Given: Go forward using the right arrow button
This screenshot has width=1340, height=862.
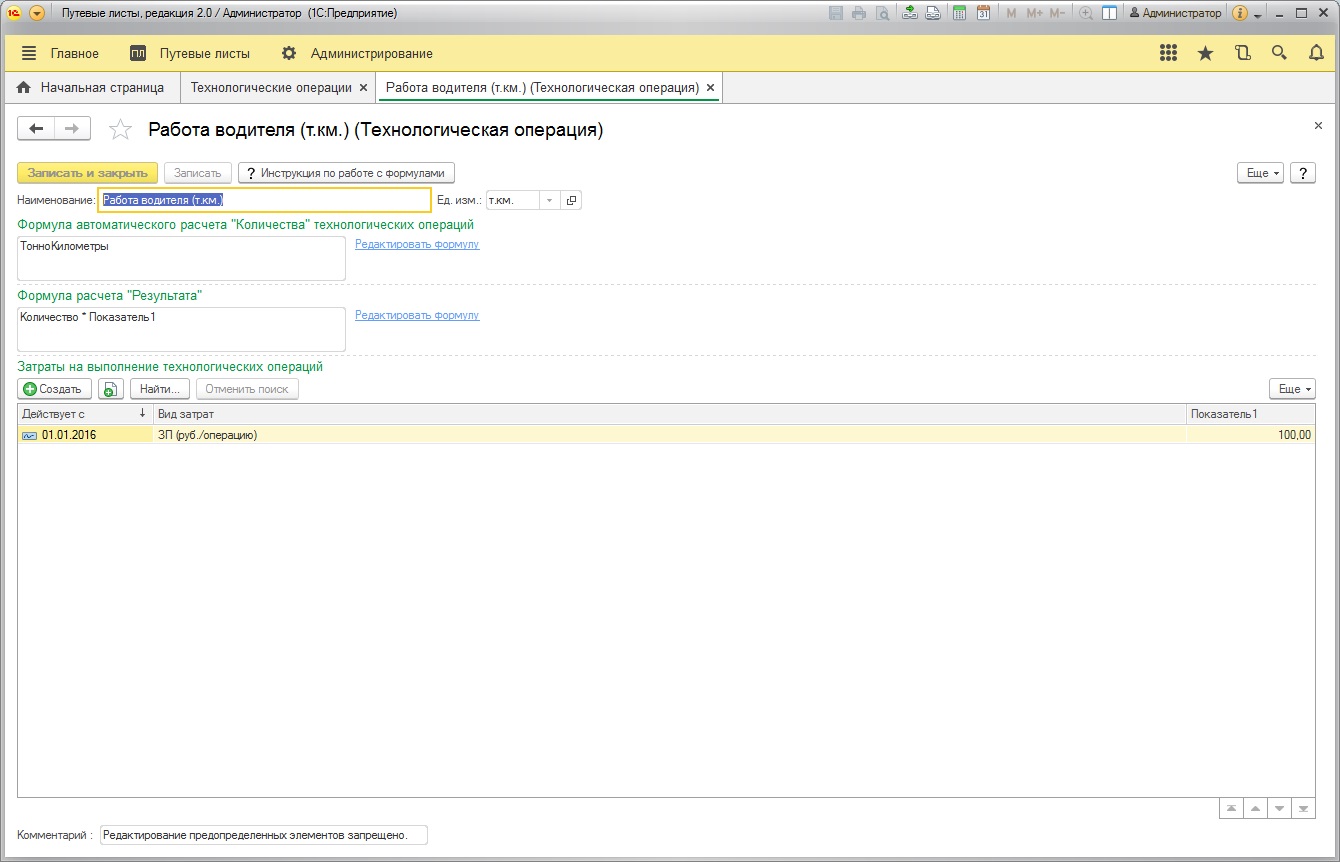Looking at the screenshot, I should click(x=72, y=128).
